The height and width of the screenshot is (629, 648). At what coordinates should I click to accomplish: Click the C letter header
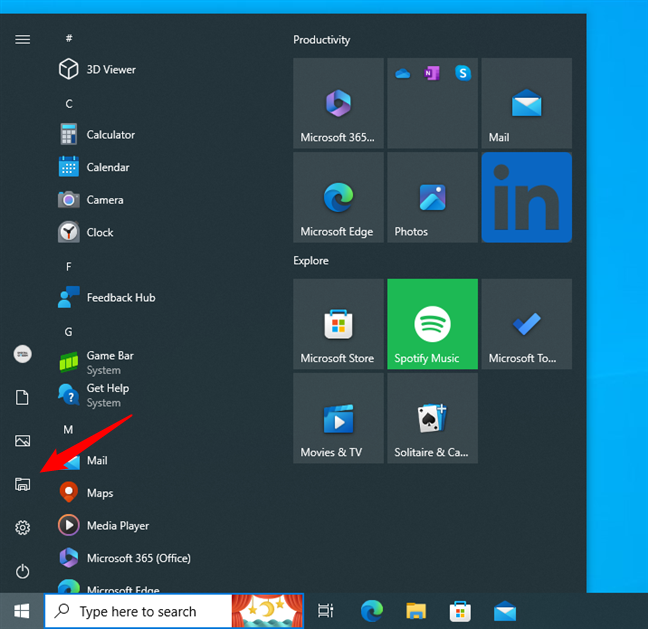coord(69,104)
